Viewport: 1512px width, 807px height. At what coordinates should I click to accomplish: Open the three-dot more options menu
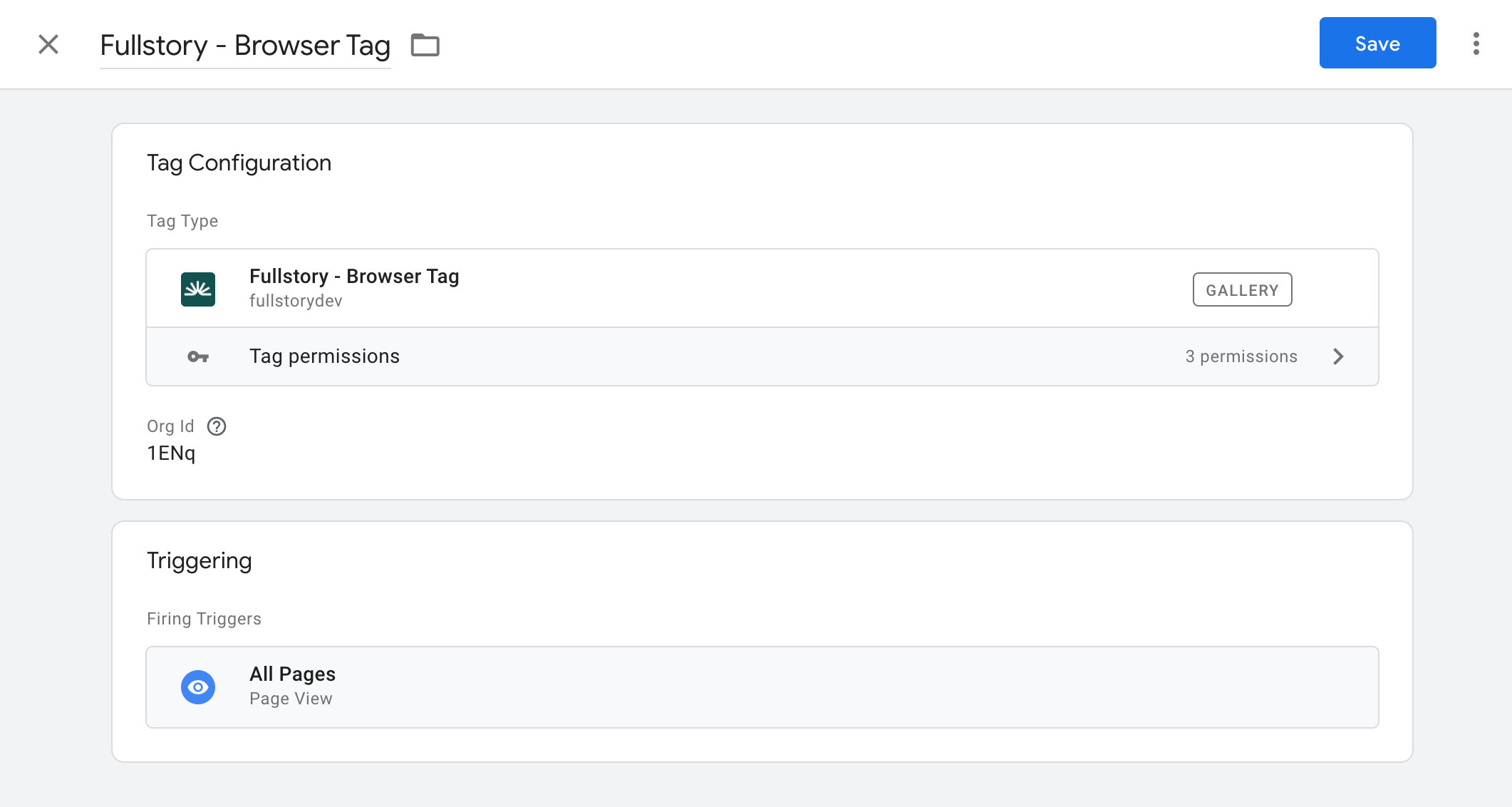click(1476, 43)
